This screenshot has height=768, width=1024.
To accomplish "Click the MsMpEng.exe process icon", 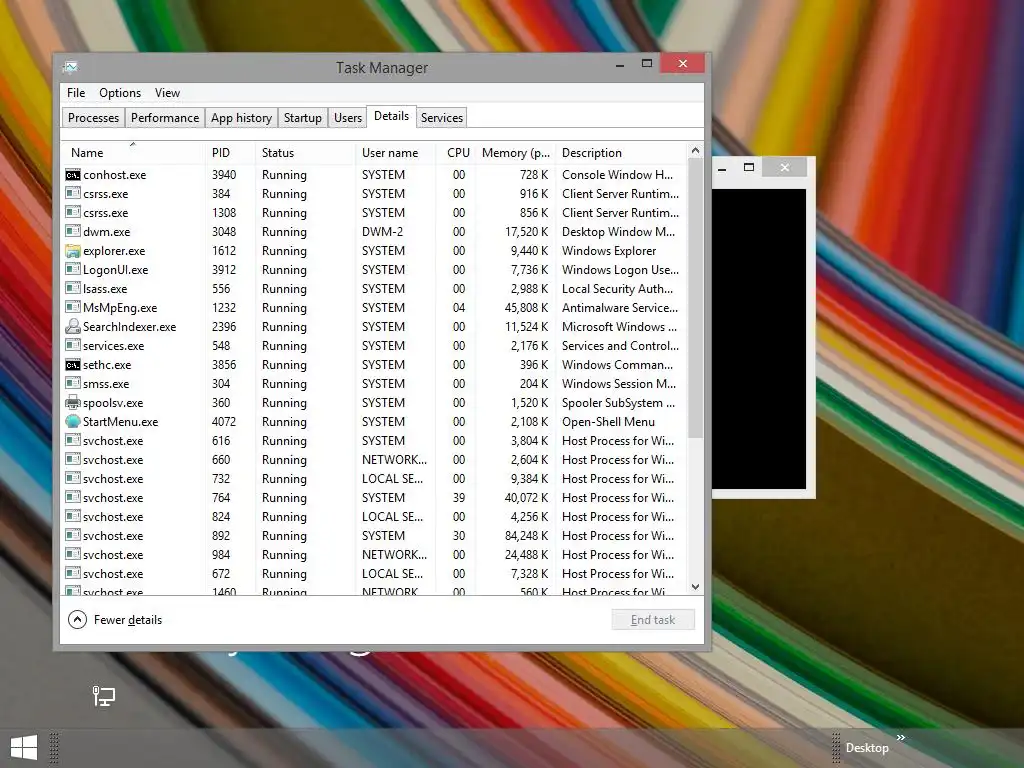I will (x=72, y=308).
